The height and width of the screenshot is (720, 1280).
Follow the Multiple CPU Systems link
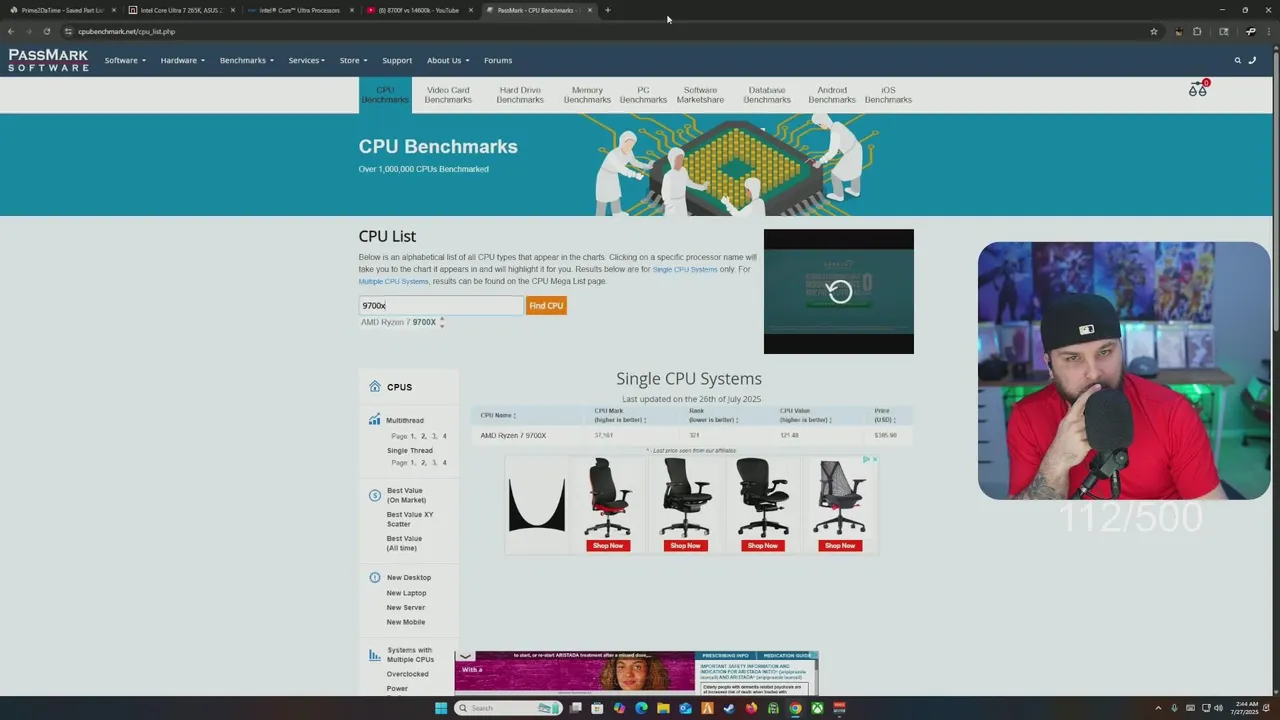pyautogui.click(x=394, y=281)
